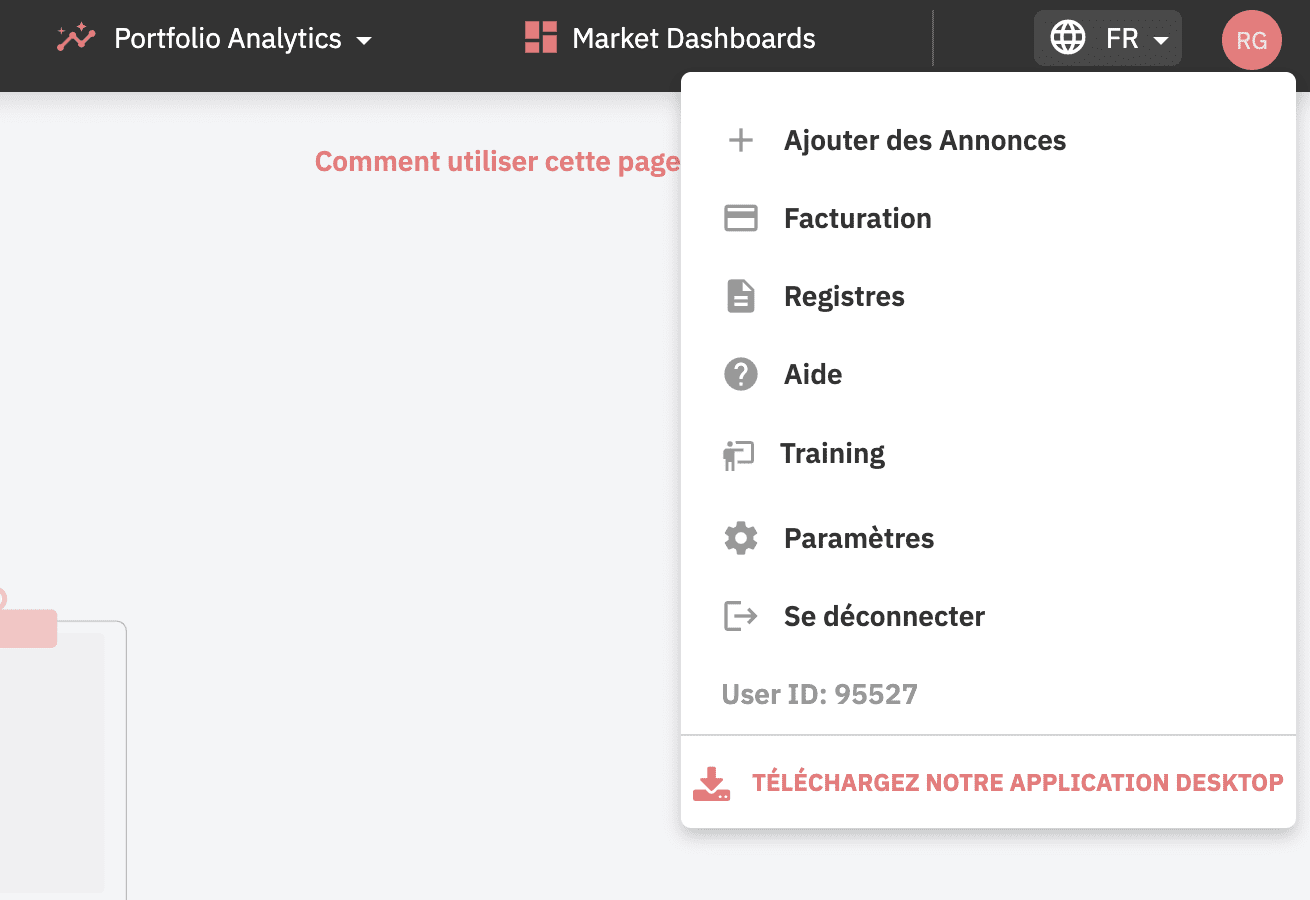Click the globe language icon
1310x900 pixels.
[1068, 38]
